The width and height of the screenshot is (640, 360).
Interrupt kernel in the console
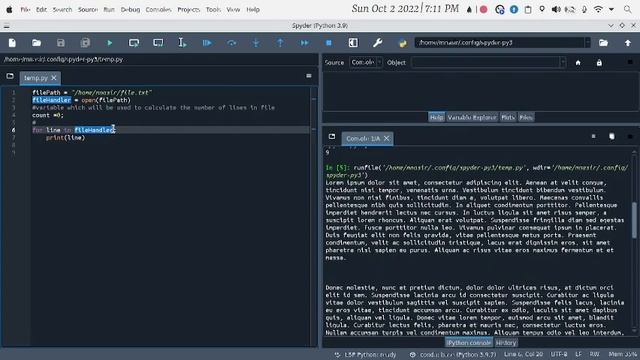[x=593, y=136]
